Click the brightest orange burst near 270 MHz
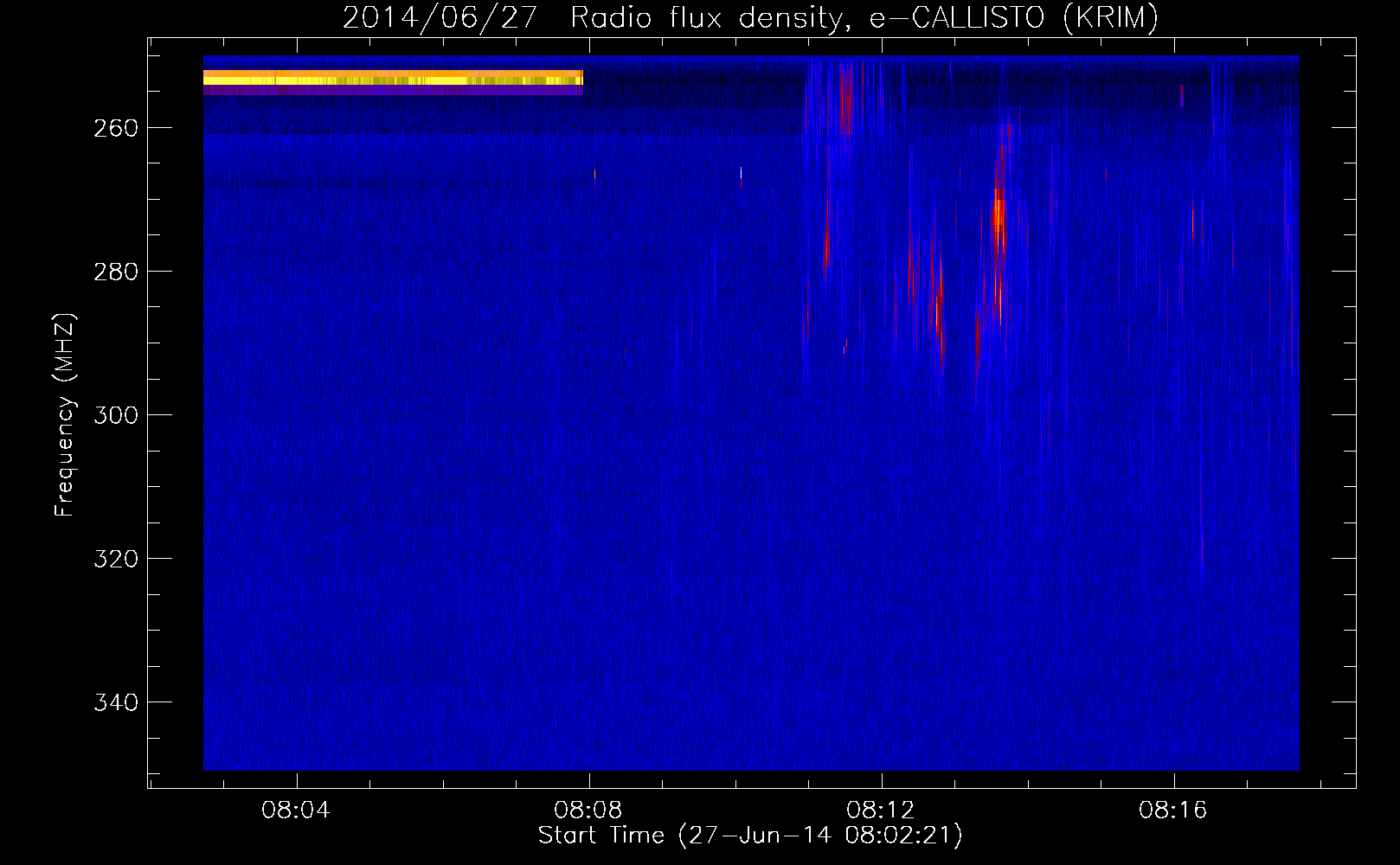1400x865 pixels. [999, 215]
